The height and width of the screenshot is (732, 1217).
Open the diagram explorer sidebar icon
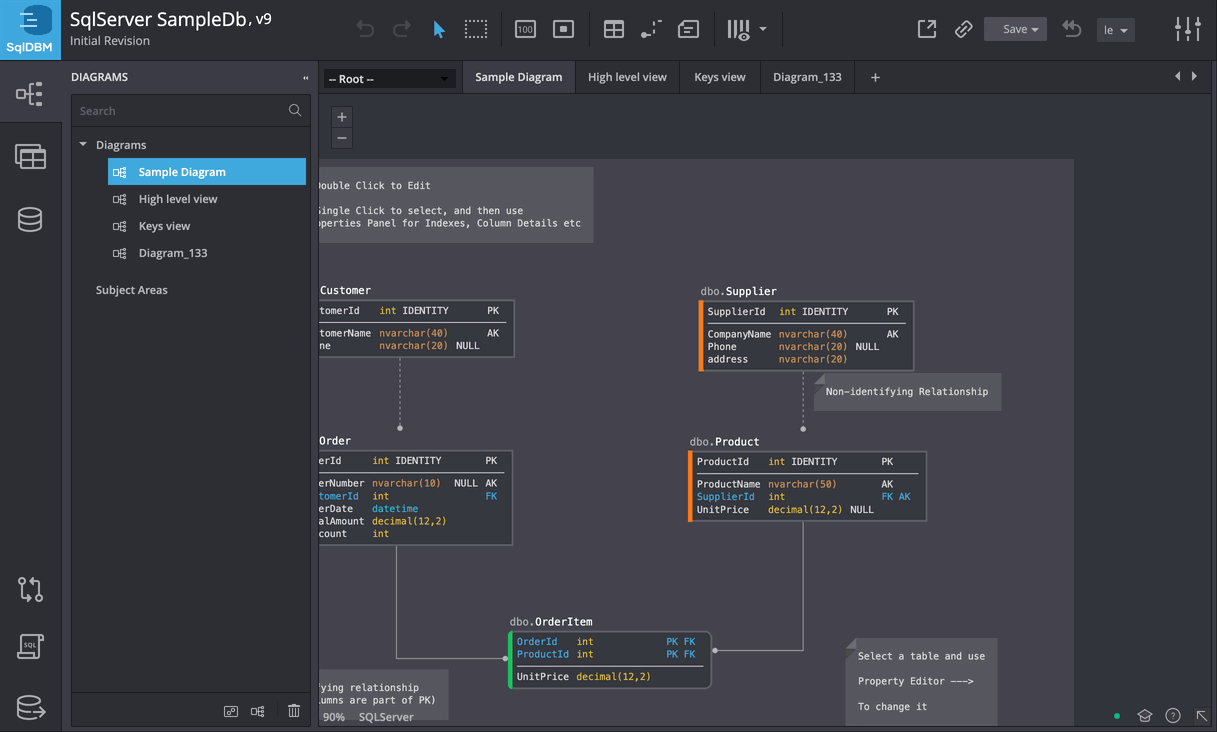(x=30, y=94)
